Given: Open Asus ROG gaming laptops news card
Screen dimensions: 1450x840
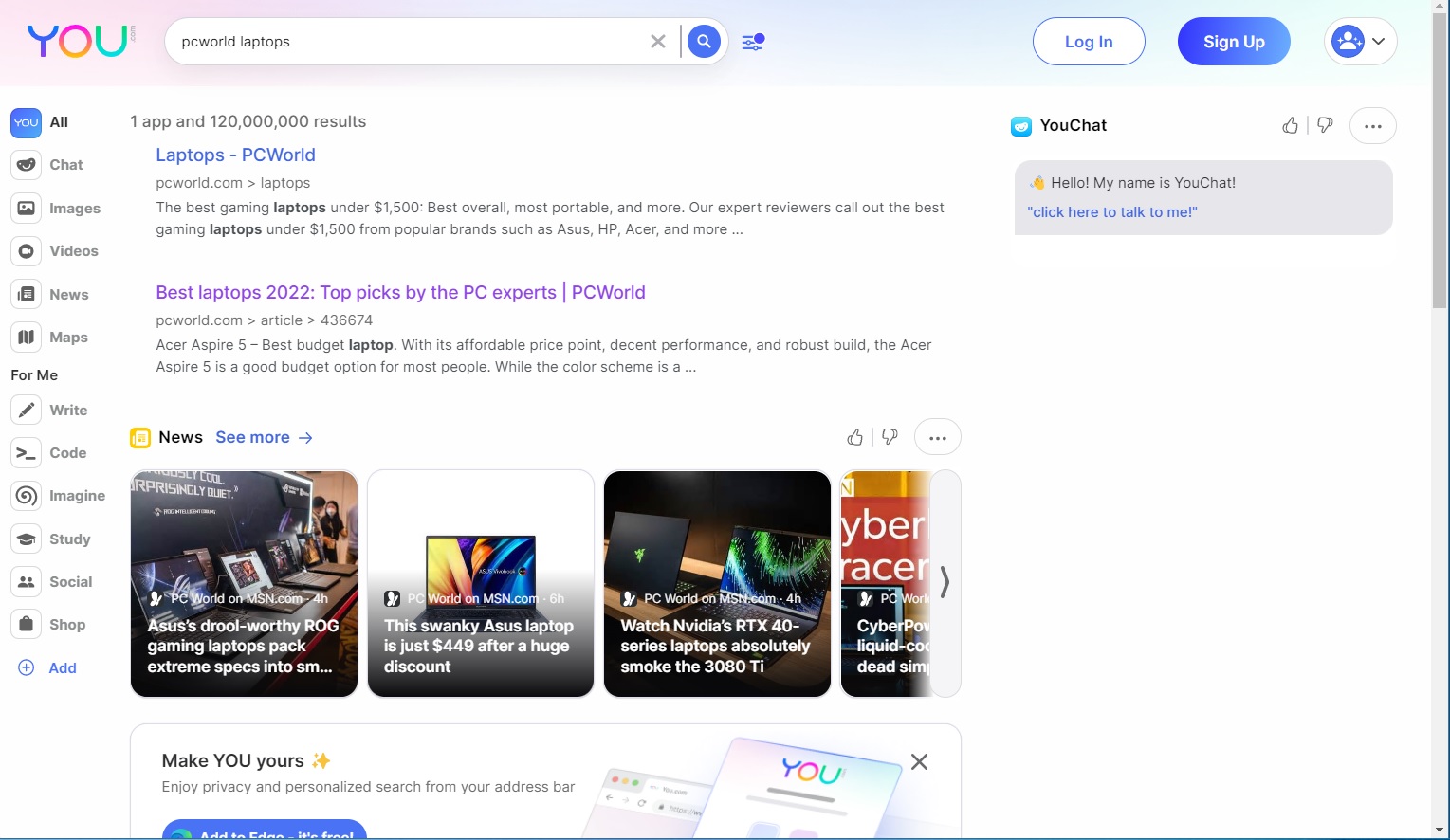Looking at the screenshot, I should coord(245,584).
